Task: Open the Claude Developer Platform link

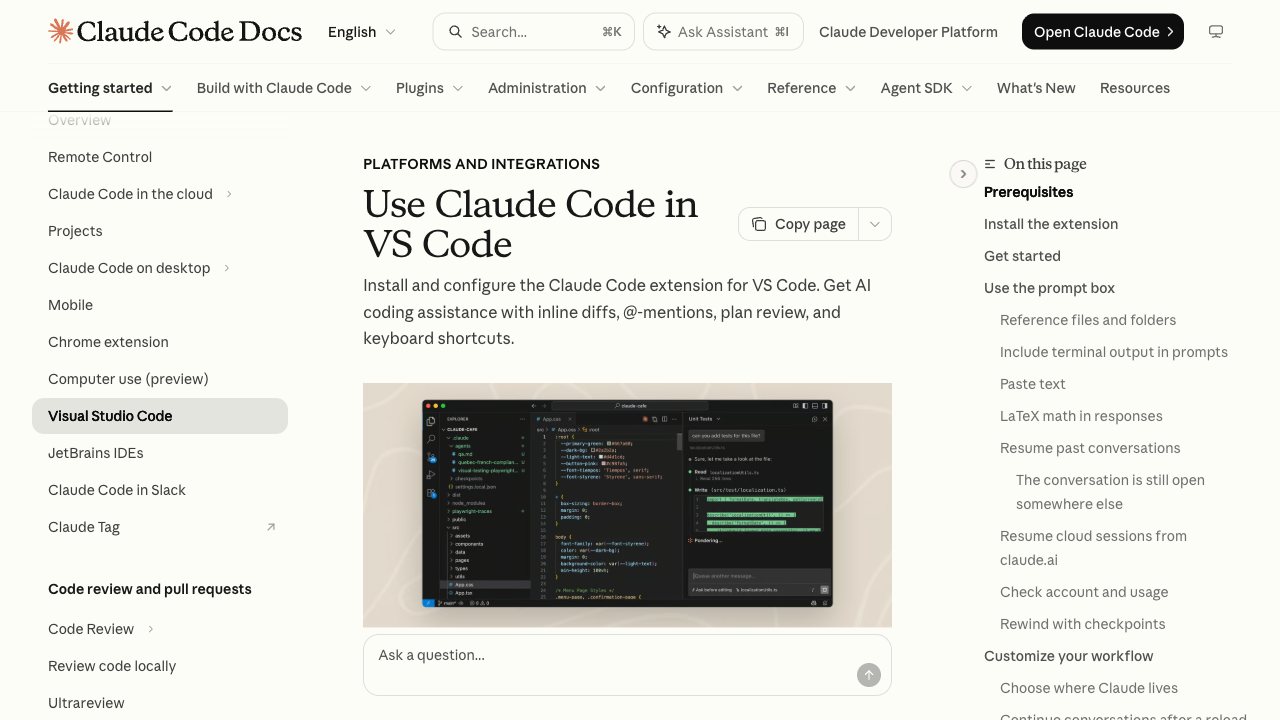Action: pyautogui.click(x=908, y=32)
